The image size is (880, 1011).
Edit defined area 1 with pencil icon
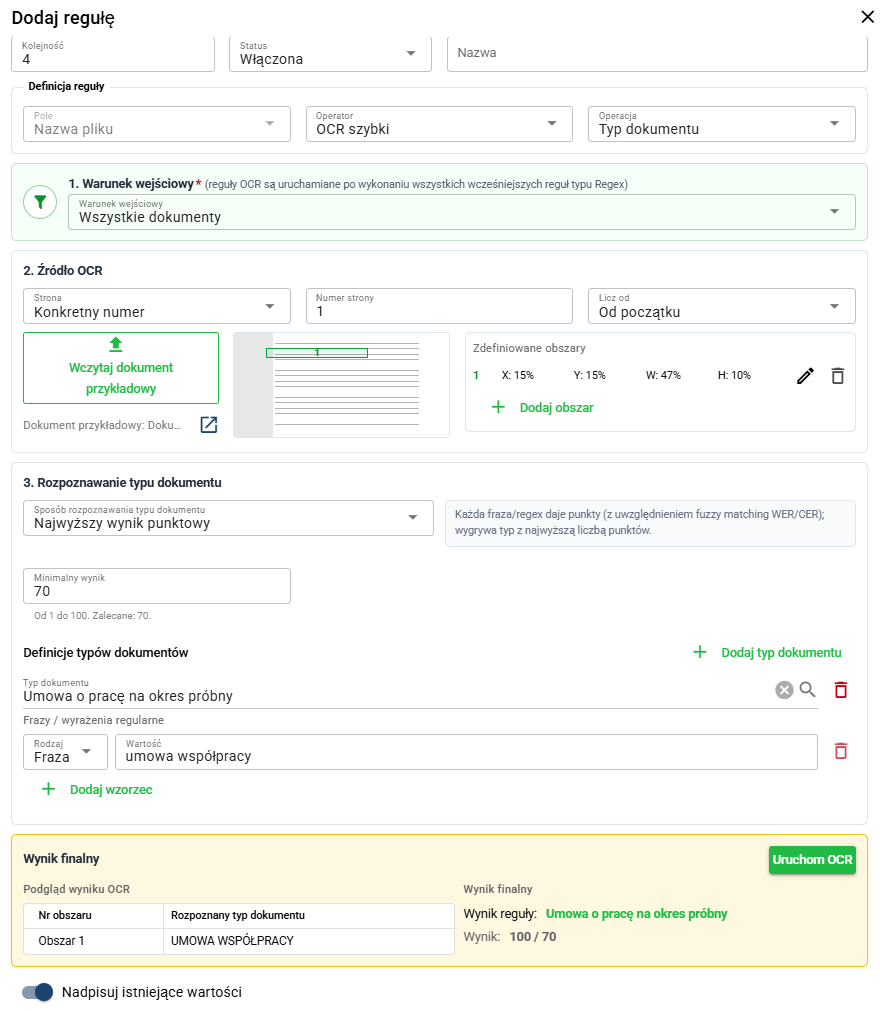805,376
